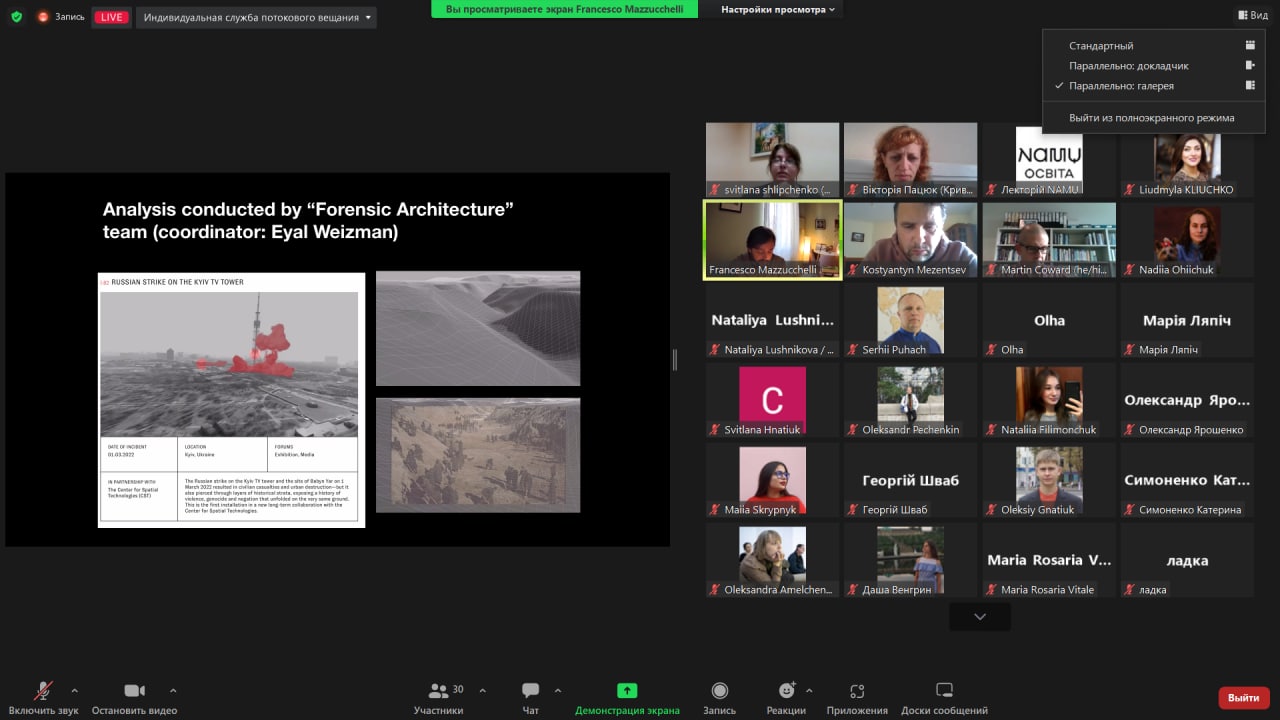This screenshot has width=1280, height=720.
Task: Select Даша Венгрин participant tile
Action: click(910, 560)
